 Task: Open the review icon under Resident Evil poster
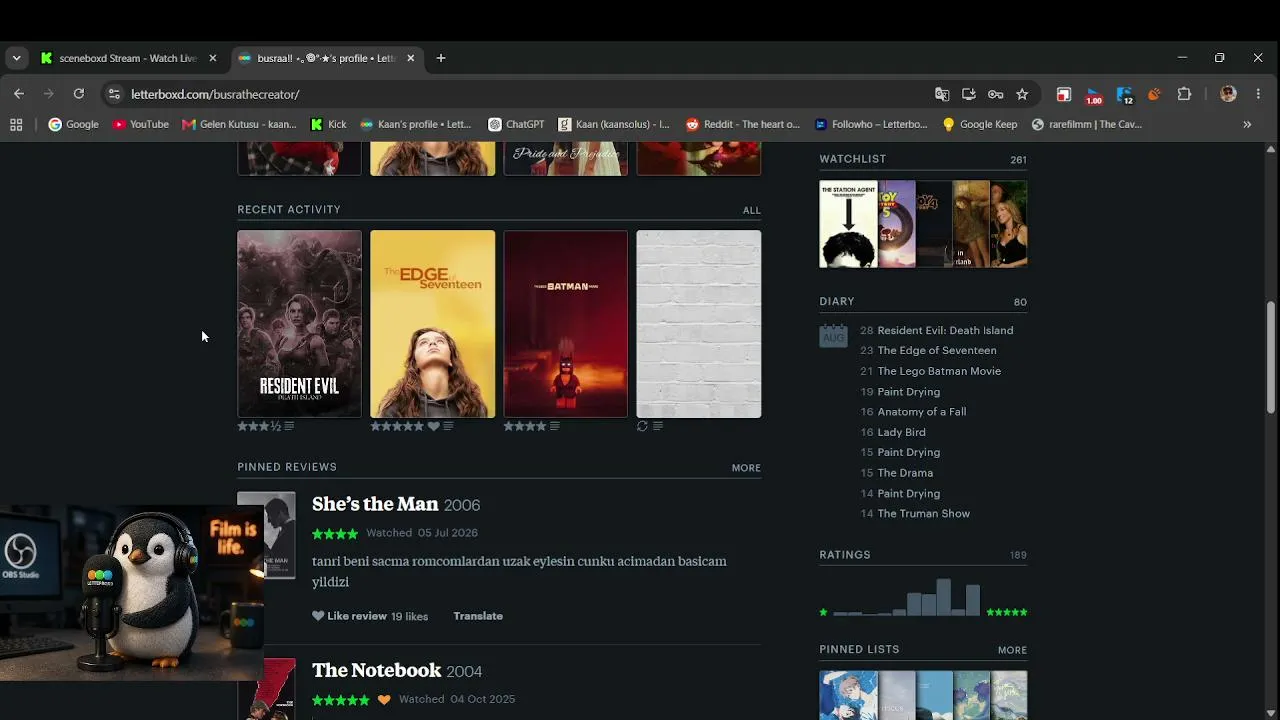[x=289, y=426]
